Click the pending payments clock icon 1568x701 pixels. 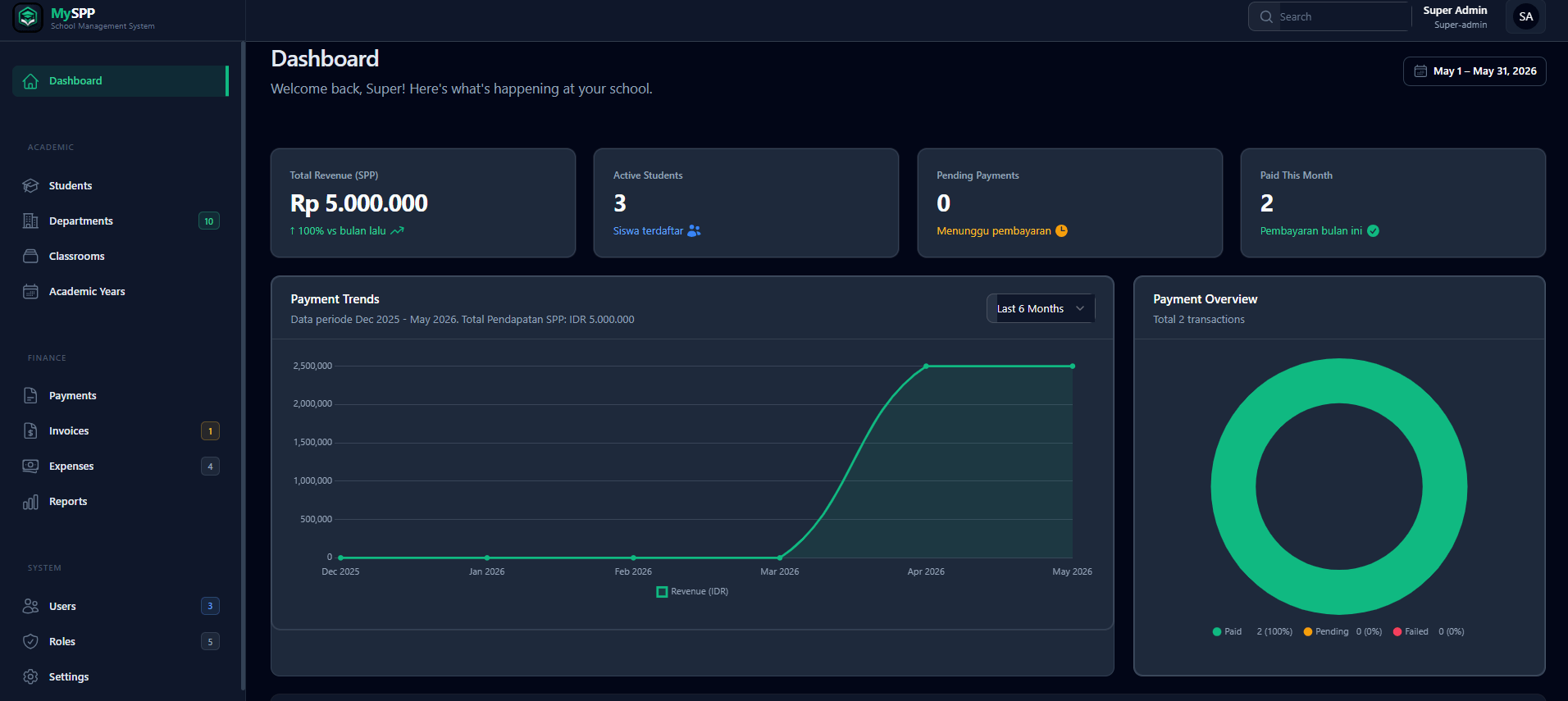[x=1061, y=231]
